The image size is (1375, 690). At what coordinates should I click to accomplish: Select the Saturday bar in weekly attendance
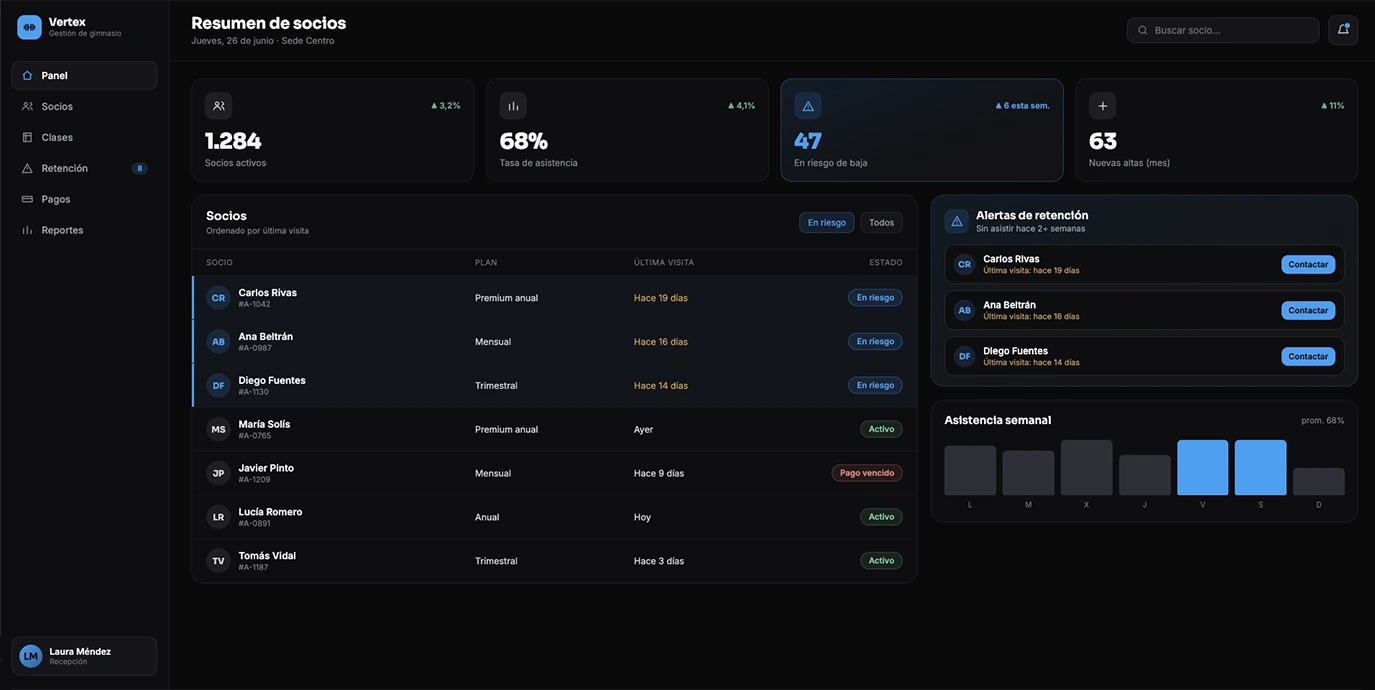(x=1261, y=468)
